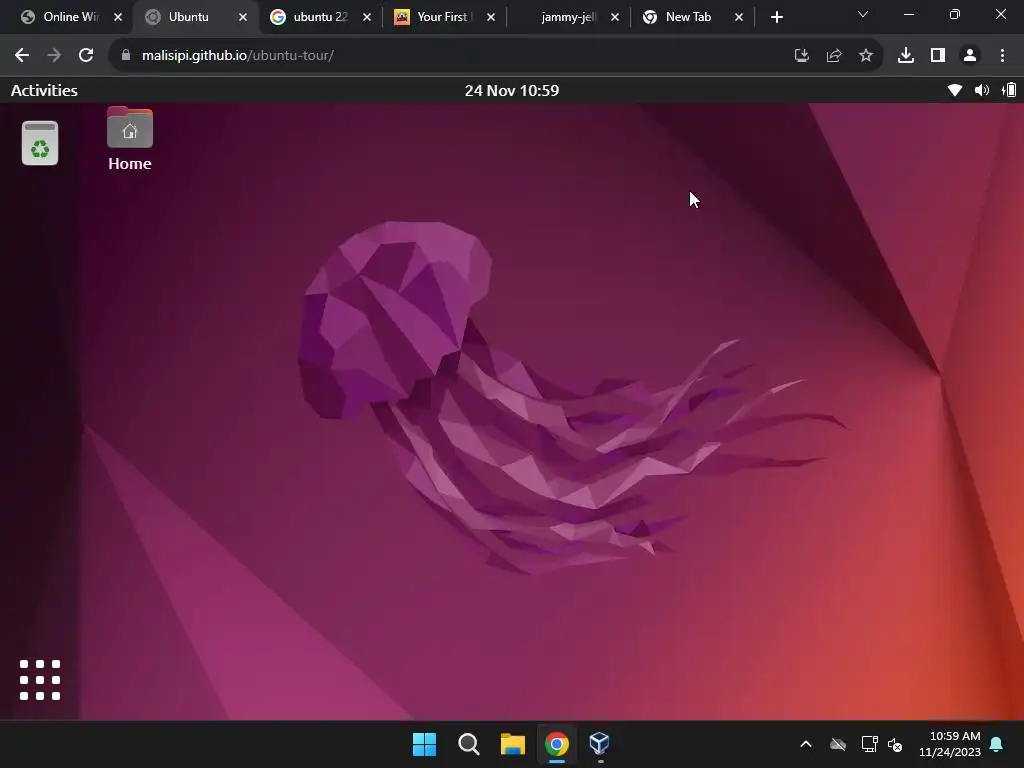Install app icon in address bar
This screenshot has width=1024, height=768.
[x=801, y=56]
